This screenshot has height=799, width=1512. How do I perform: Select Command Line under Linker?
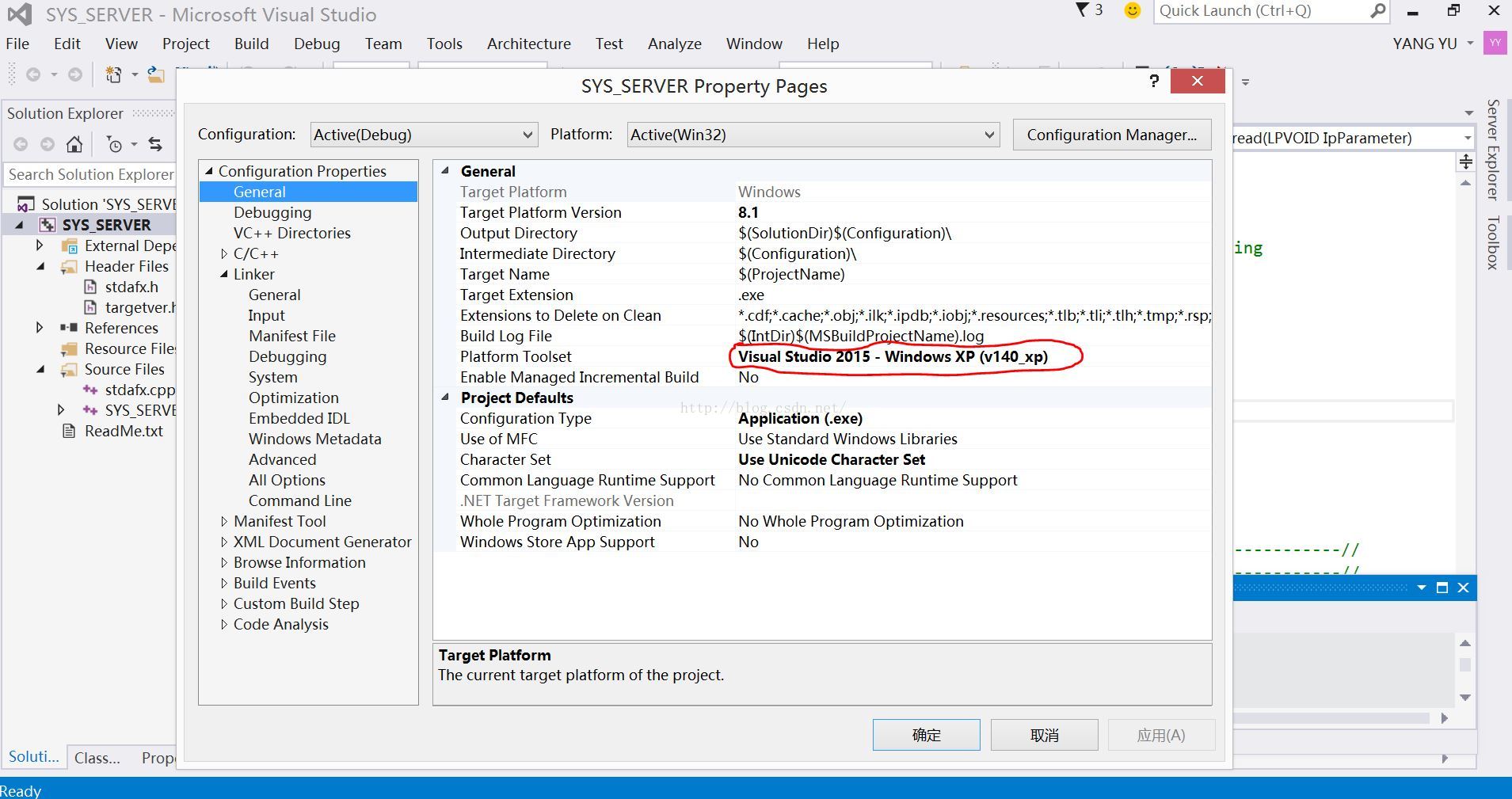300,500
